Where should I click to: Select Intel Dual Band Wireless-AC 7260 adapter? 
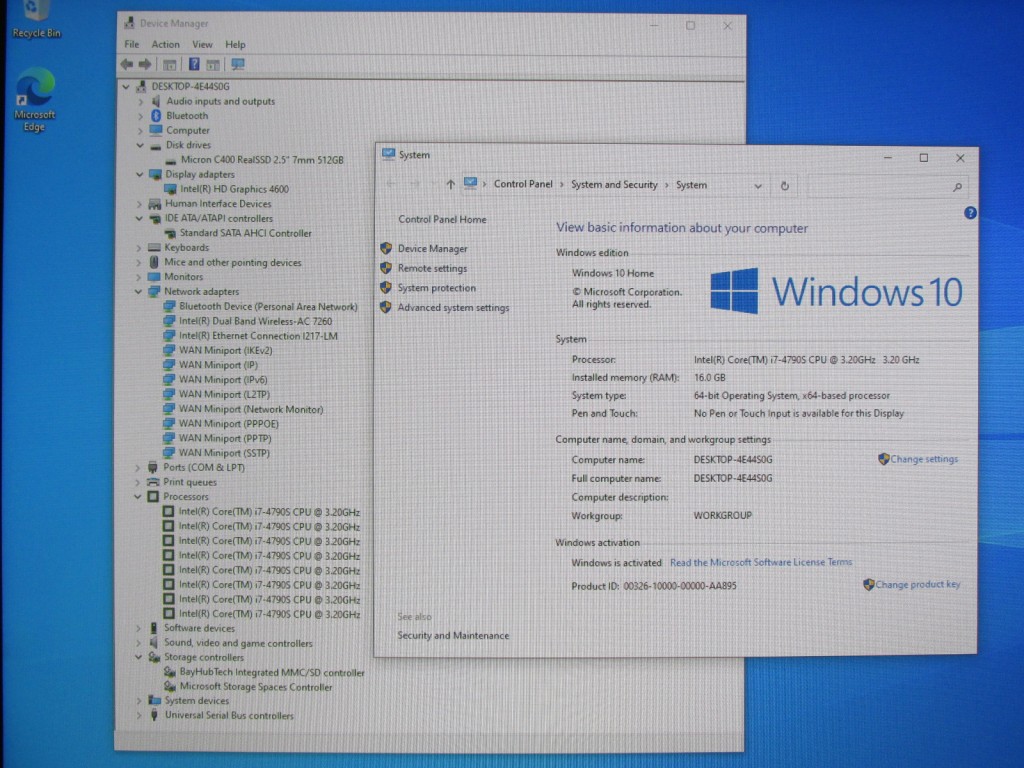click(x=255, y=322)
